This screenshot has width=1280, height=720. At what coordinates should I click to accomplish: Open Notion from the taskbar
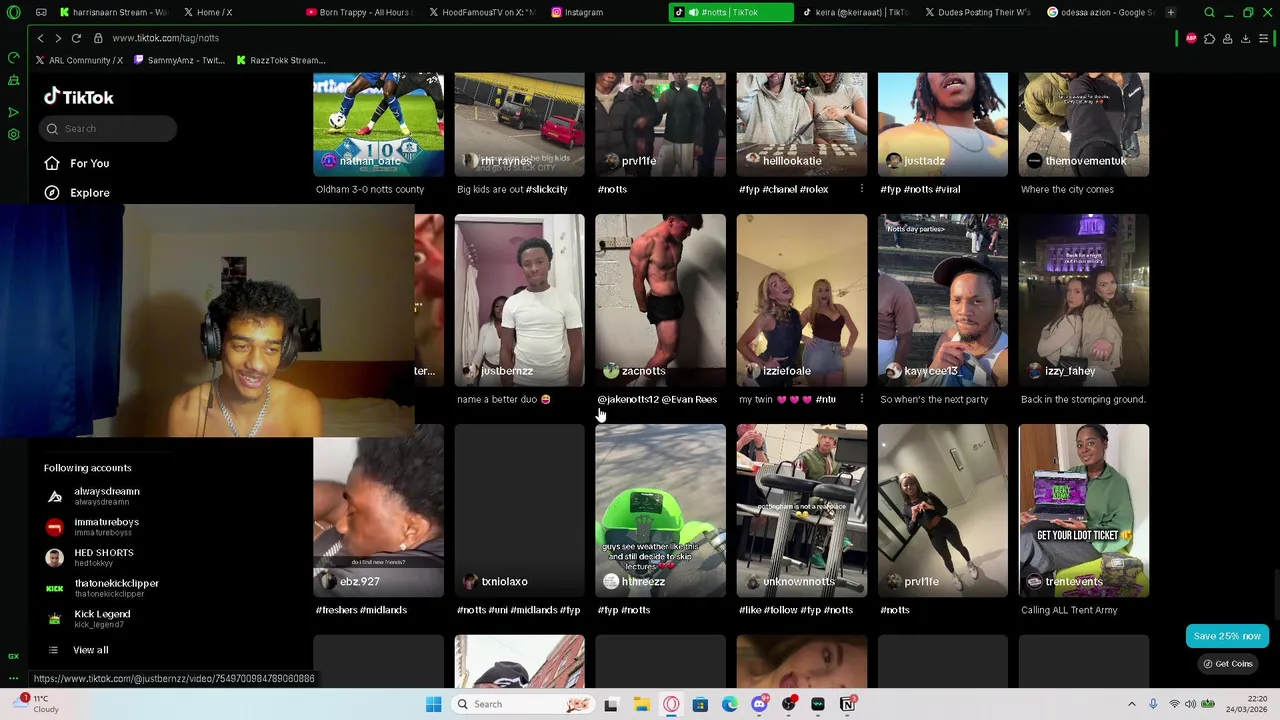(x=847, y=704)
